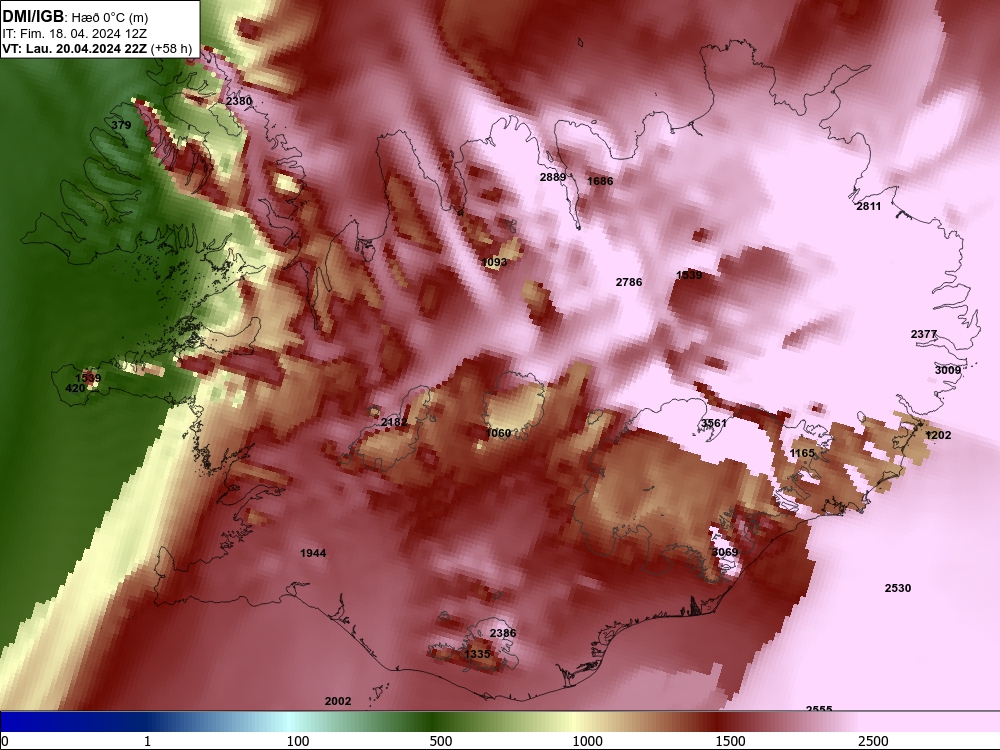This screenshot has height=750, width=1000.
Task: Click the 1335 value on the map
Action: (477, 654)
